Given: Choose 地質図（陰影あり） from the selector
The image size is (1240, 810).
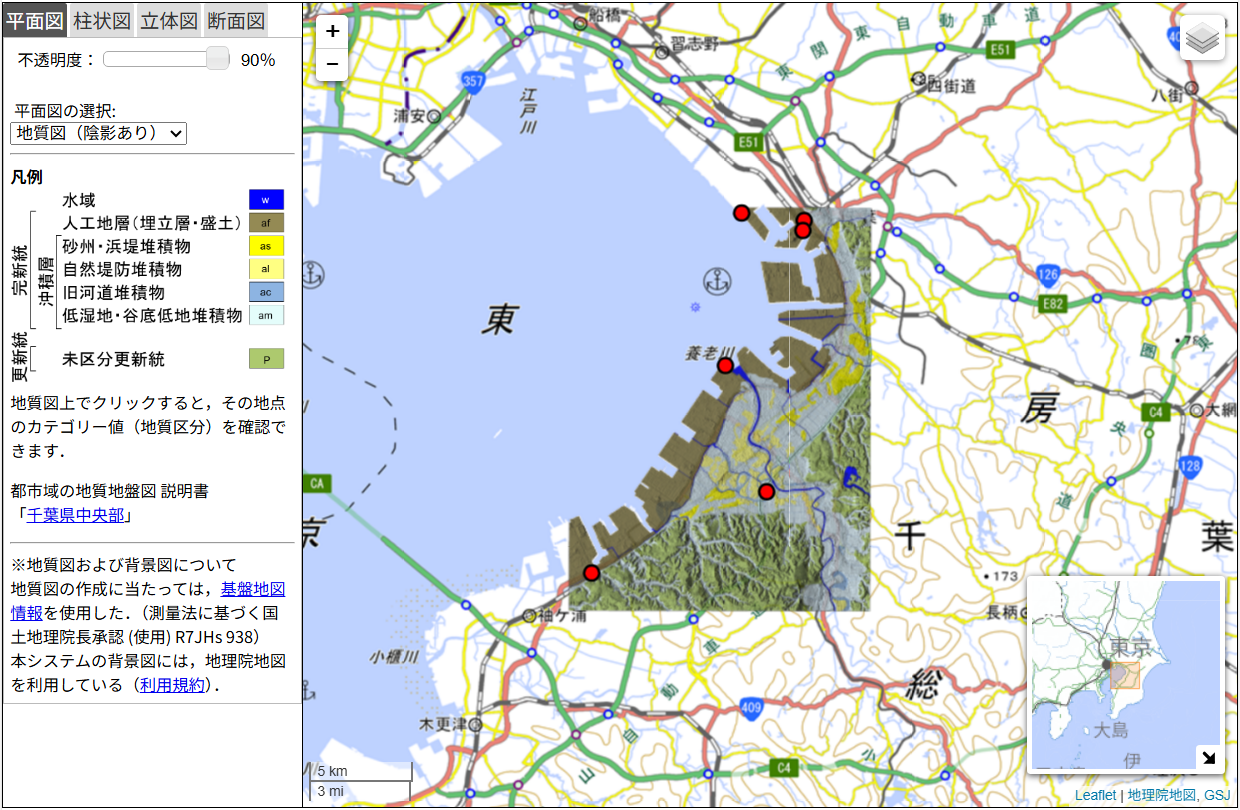Looking at the screenshot, I should click(98, 133).
